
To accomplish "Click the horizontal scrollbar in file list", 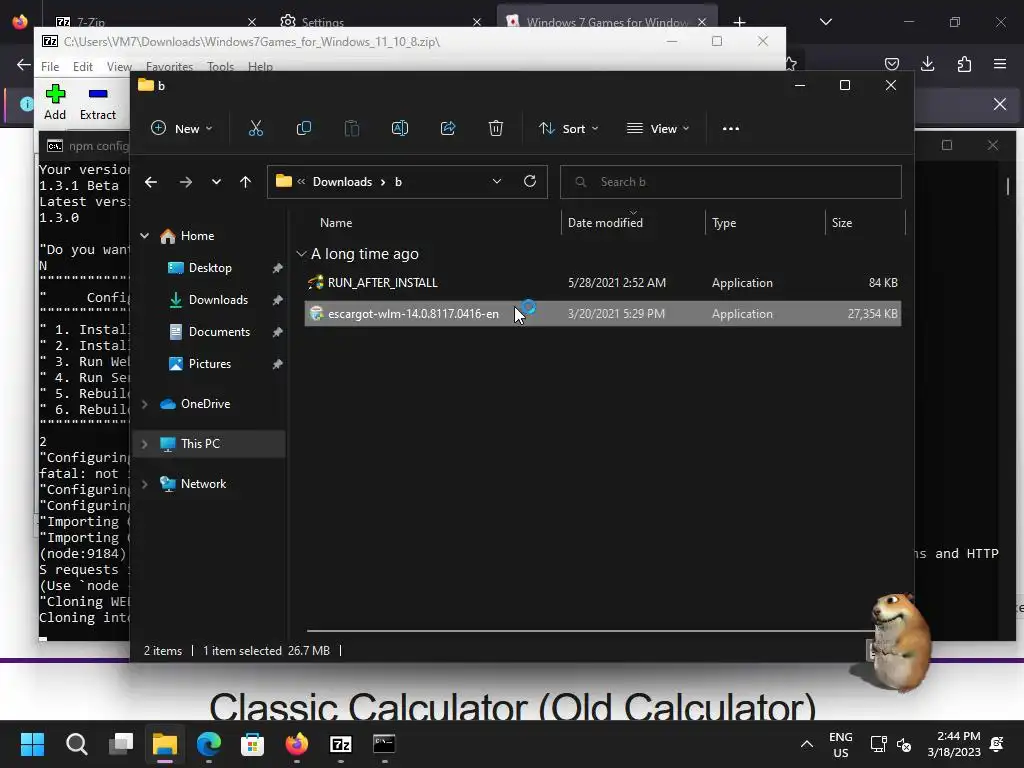I will click(590, 630).
